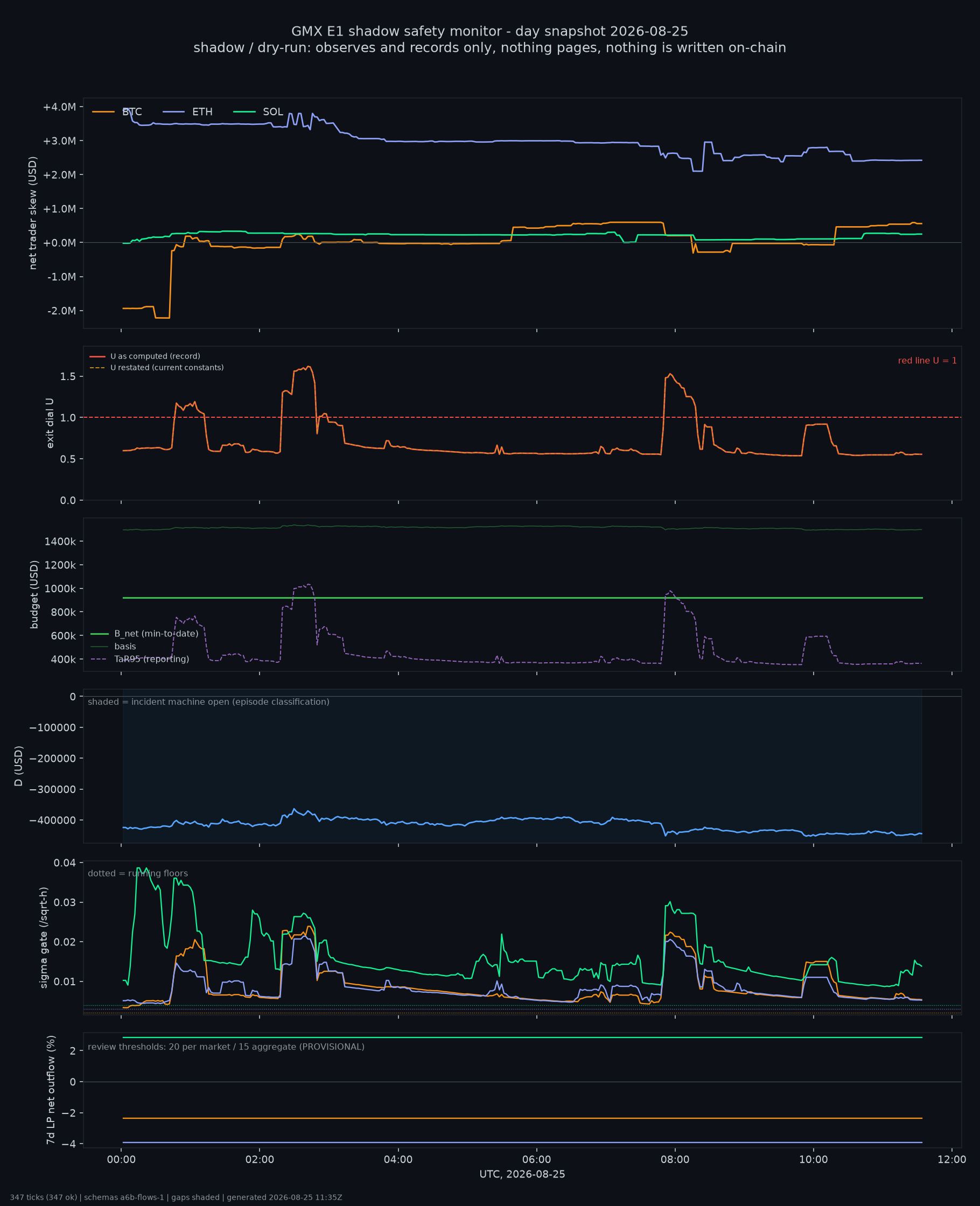Image resolution: width=980 pixels, height=1206 pixels.
Task: Click the "12:00" time axis label
Action: click(x=952, y=1160)
